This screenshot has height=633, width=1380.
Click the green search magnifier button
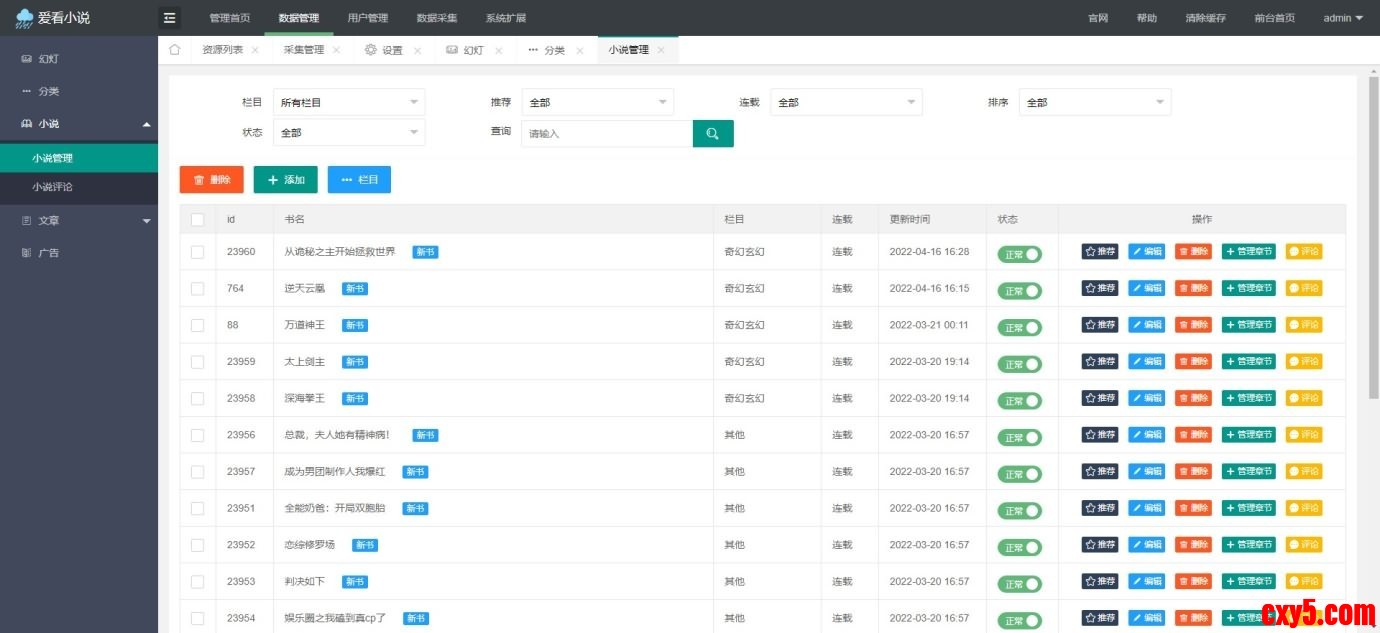pyautogui.click(x=713, y=133)
